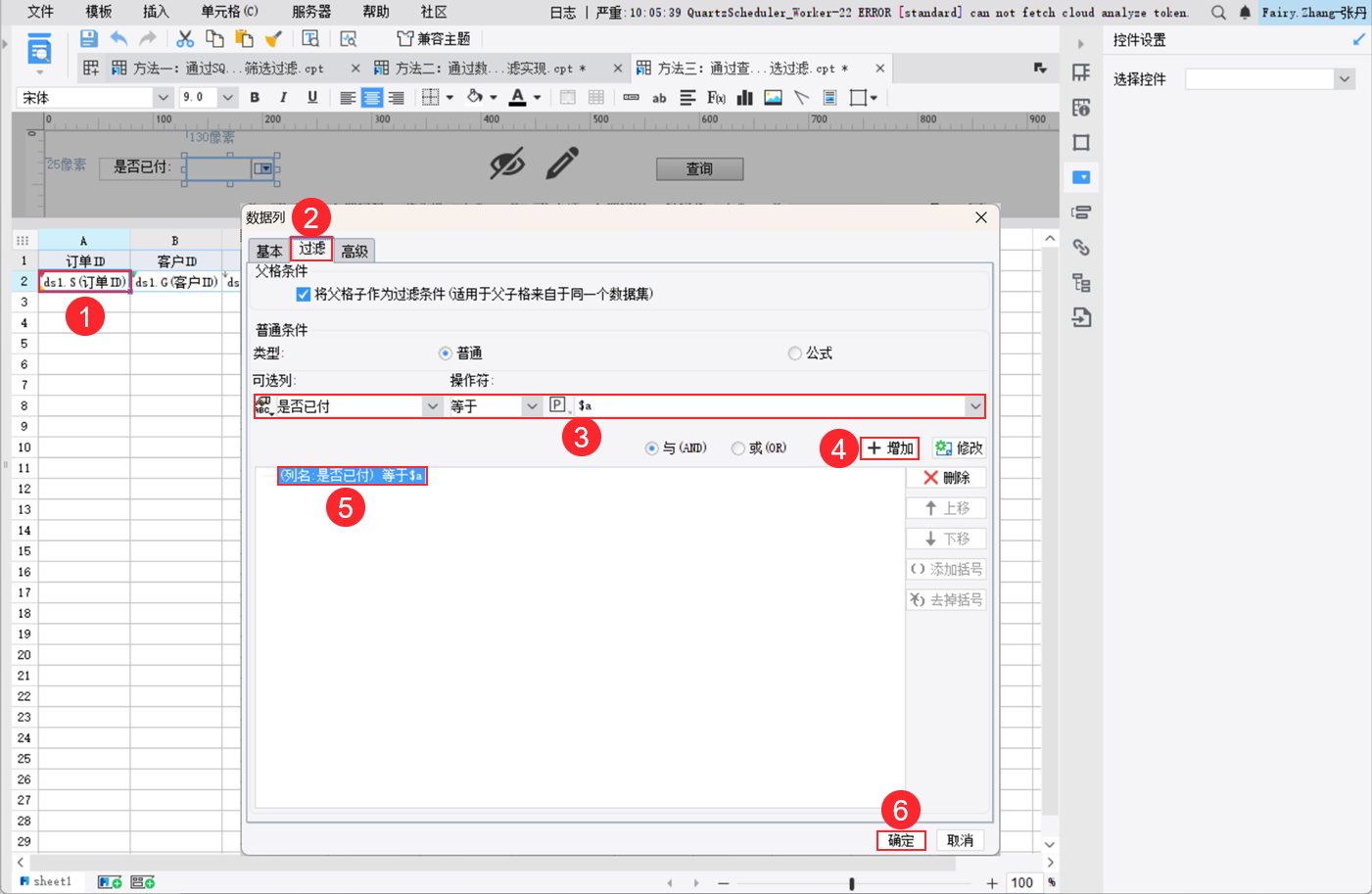Click the Copy icon in the toolbar
This screenshot has height=894, width=1372.
click(214, 38)
